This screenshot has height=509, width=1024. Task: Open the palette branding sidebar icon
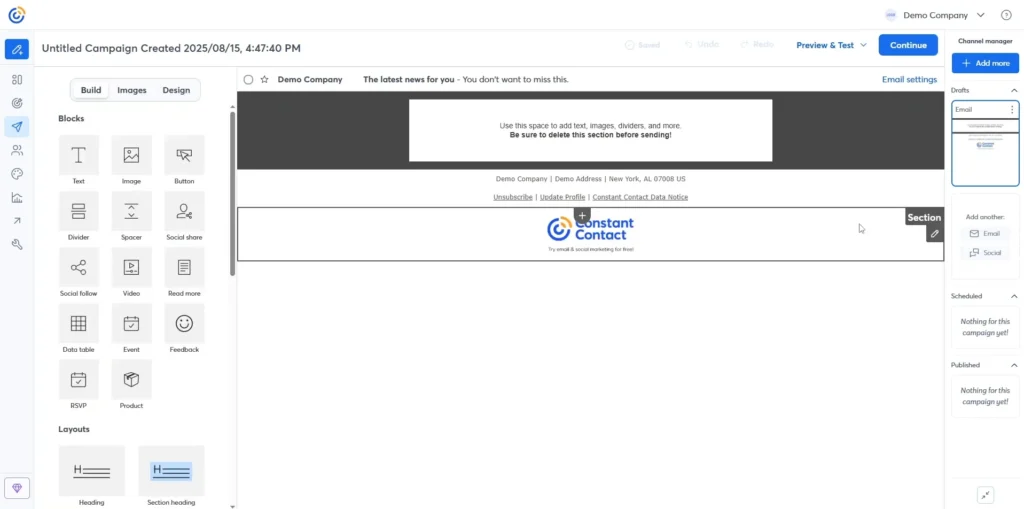17,174
